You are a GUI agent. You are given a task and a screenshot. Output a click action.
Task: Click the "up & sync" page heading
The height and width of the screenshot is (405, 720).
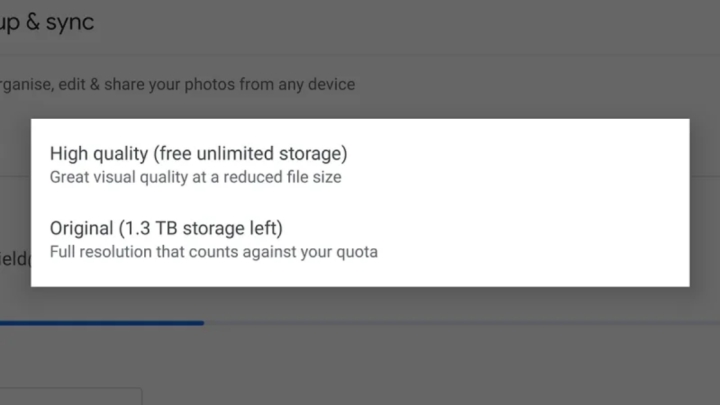[47, 22]
